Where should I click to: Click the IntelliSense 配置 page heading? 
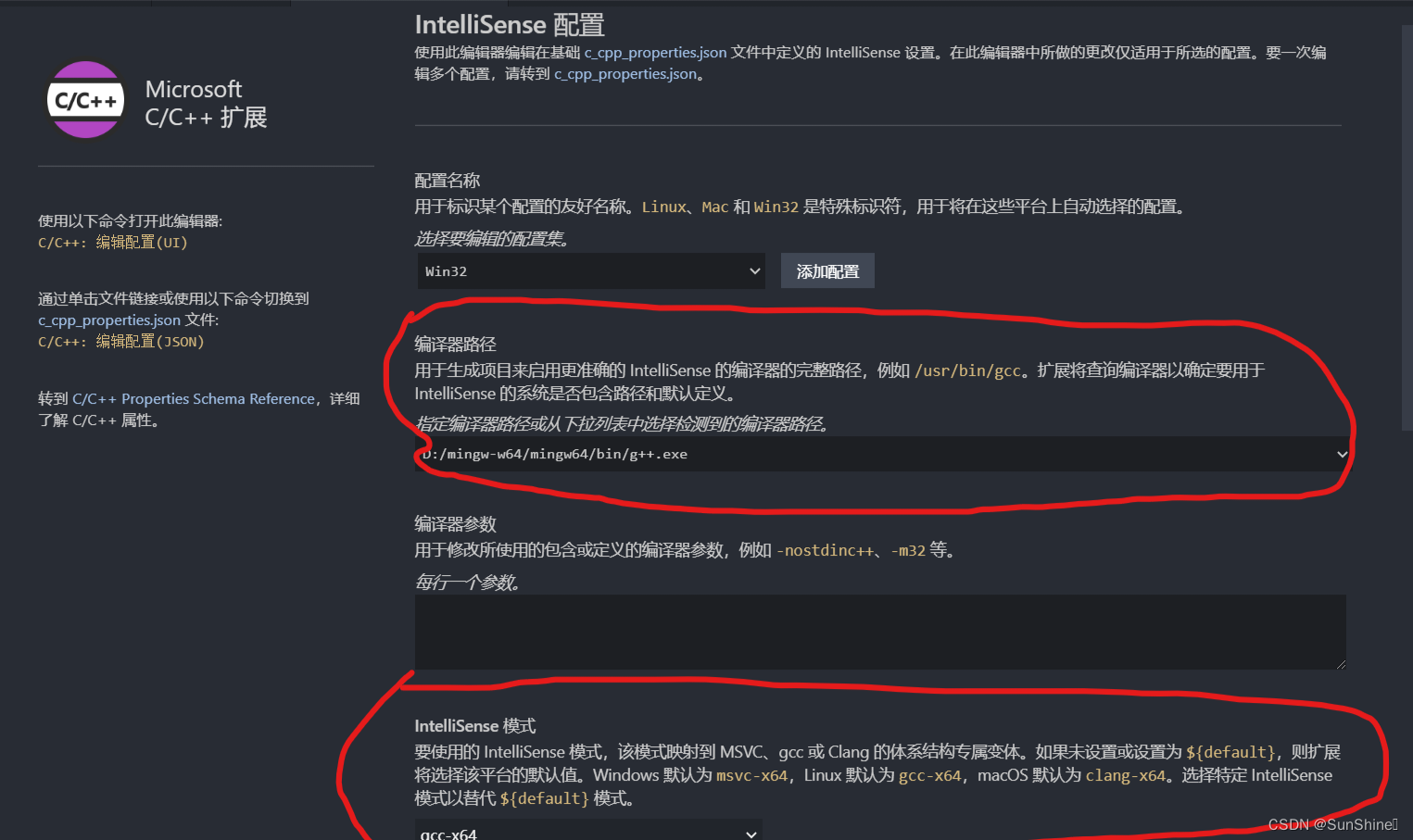(510, 24)
